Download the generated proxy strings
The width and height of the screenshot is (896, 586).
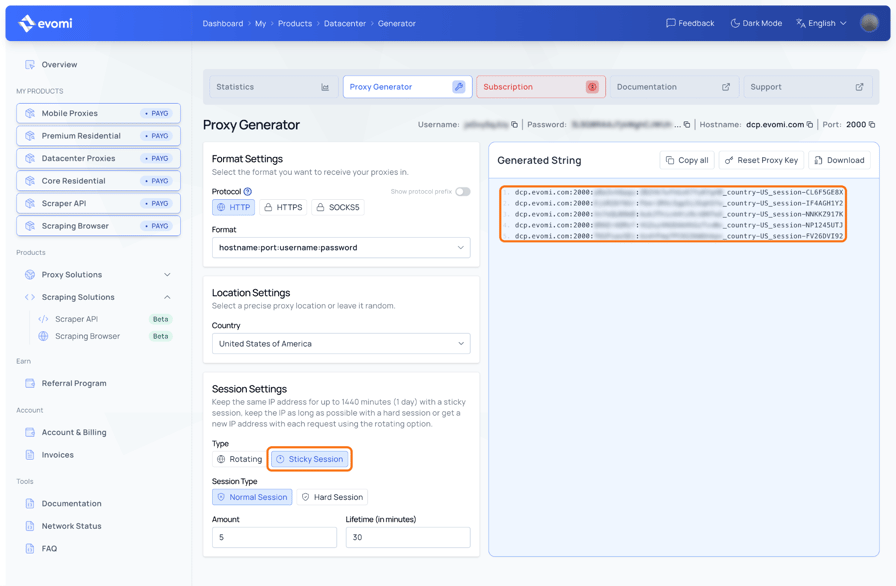[839, 160]
